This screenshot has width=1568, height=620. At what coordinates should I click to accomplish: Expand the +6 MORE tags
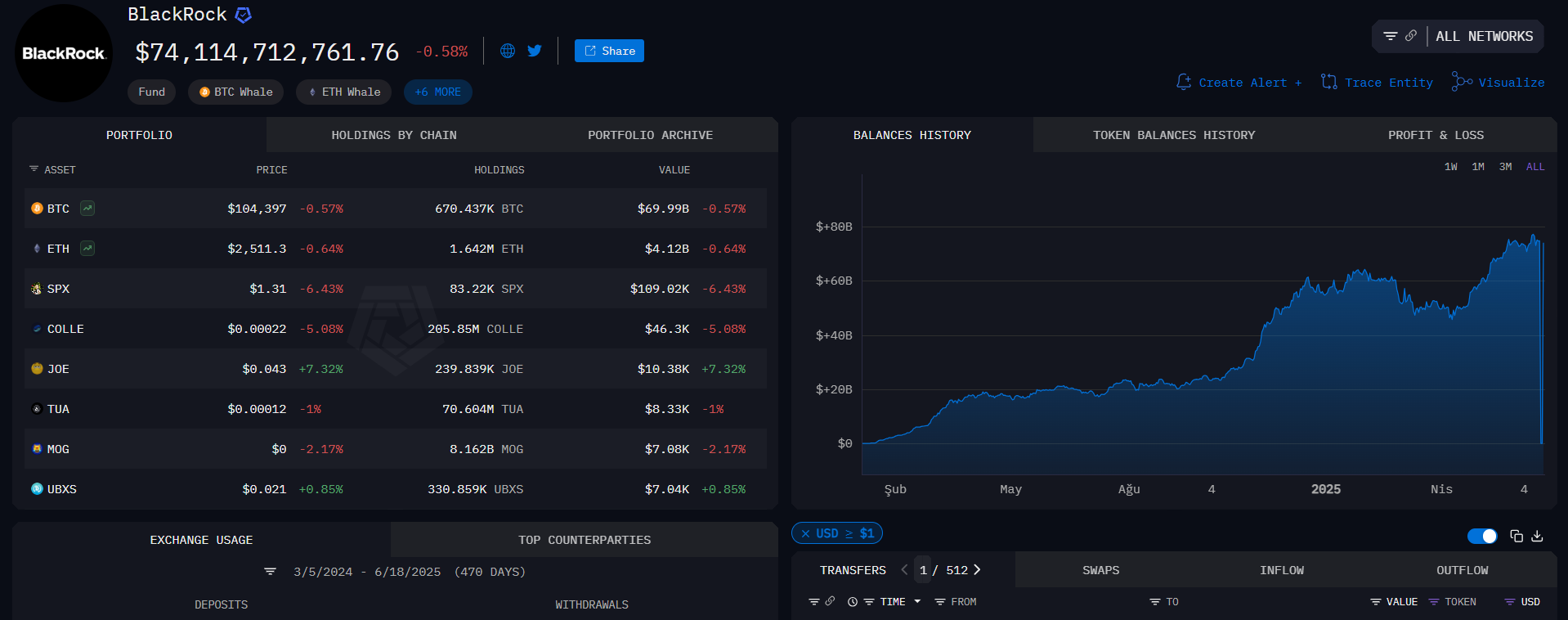[437, 92]
